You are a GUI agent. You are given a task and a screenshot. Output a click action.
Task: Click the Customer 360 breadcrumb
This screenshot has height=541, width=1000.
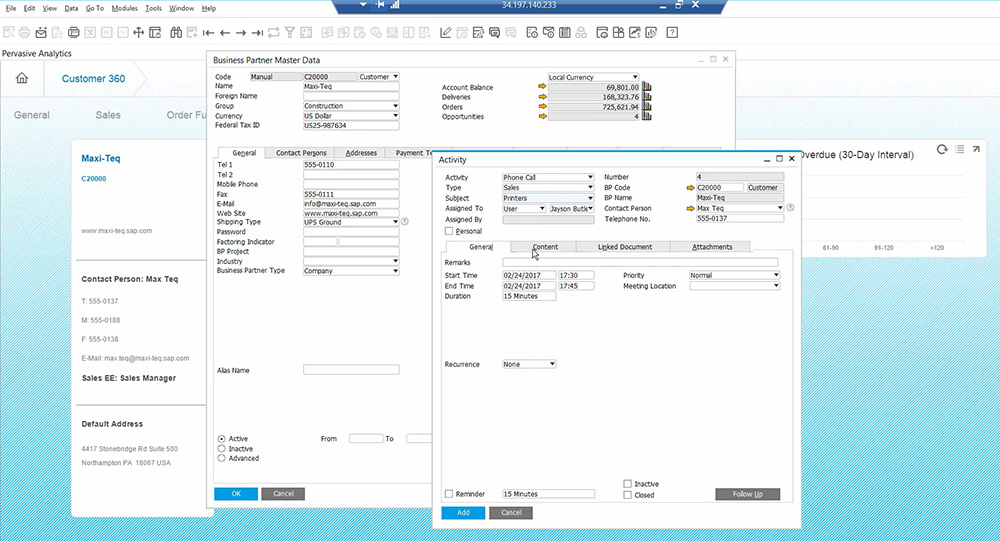[x=93, y=78]
